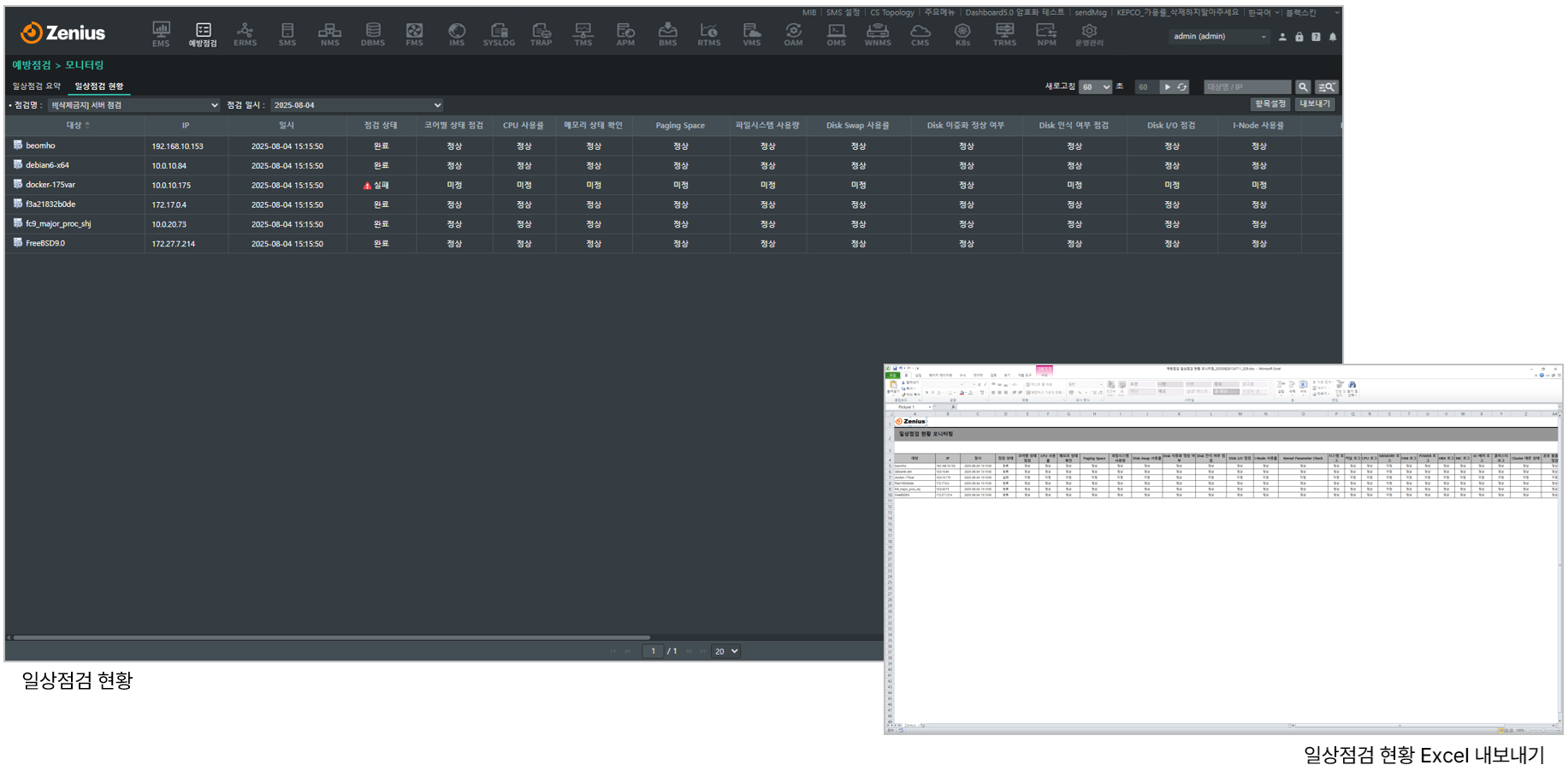Open the NMS network module icon
Viewport: 1568px width, 771px height.
click(x=329, y=34)
